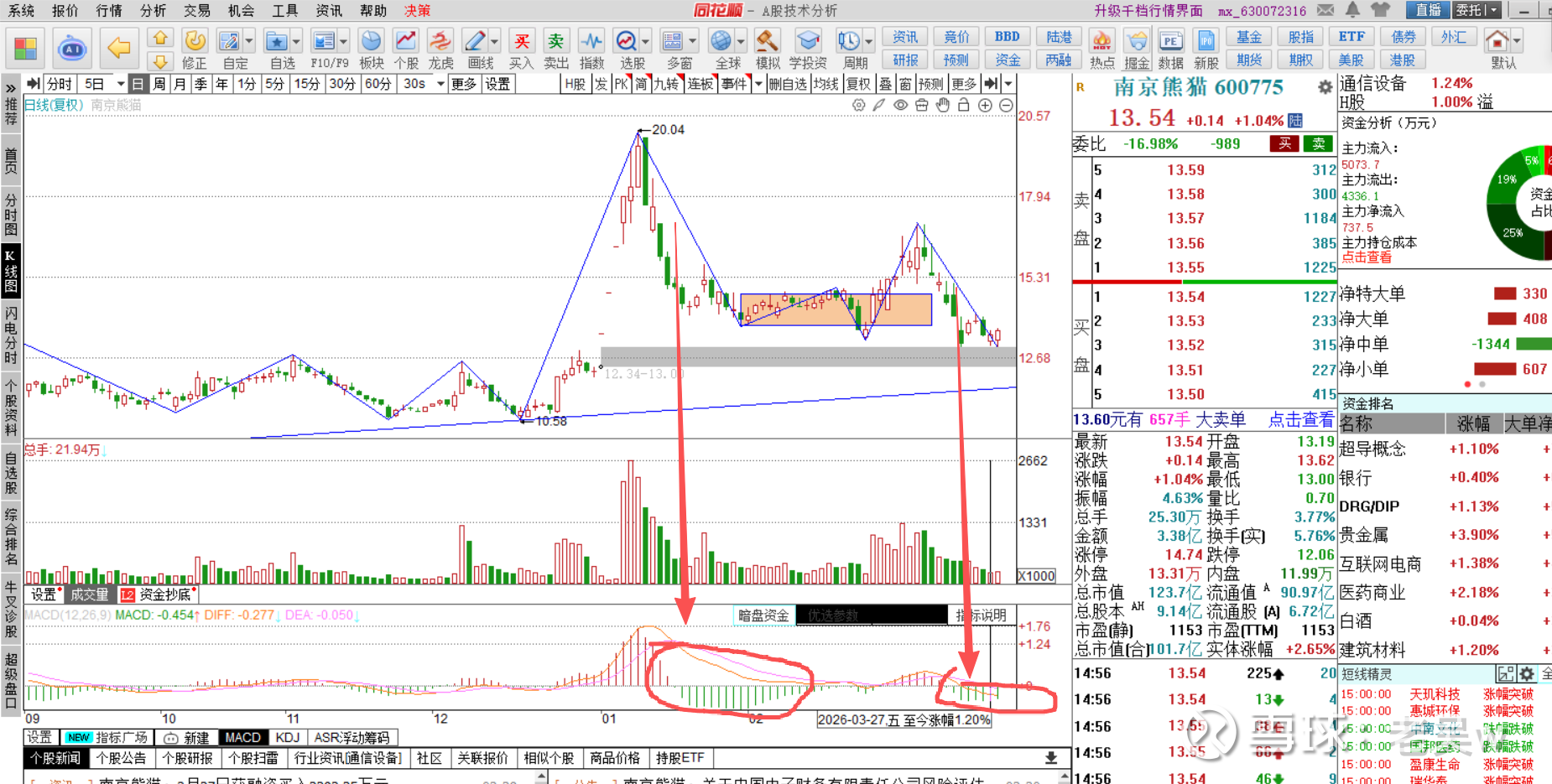1552x784 pixels.
Task: Open the AI assistant robot icon
Action: [x=72, y=49]
